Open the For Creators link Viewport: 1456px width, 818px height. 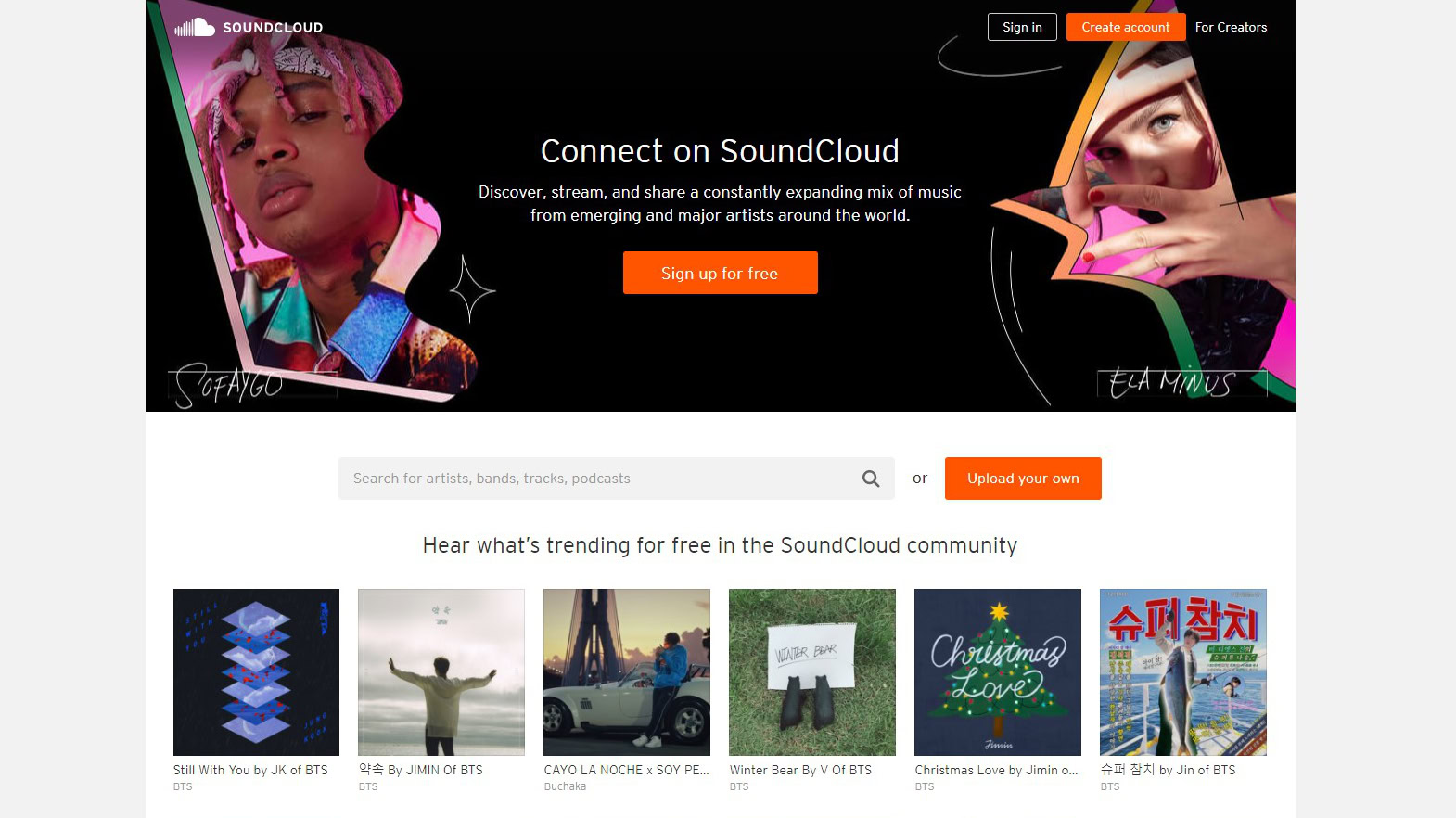tap(1231, 27)
